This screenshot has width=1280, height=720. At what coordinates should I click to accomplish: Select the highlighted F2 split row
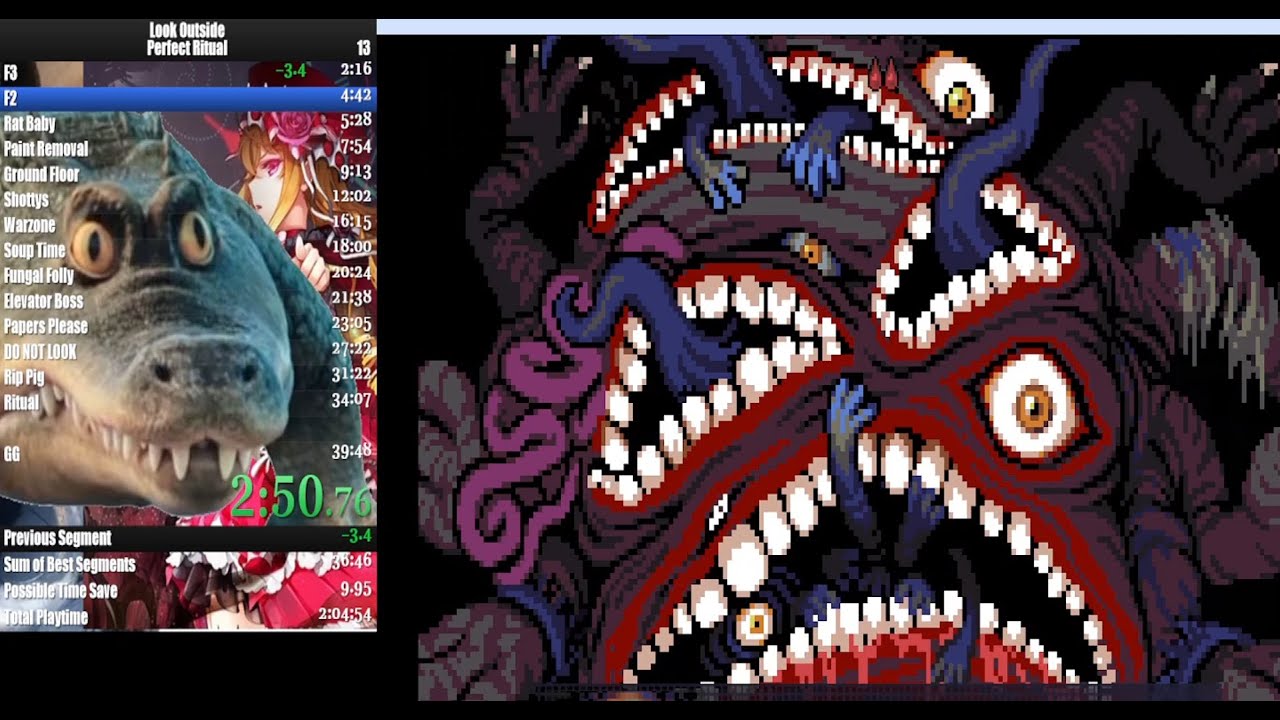188,97
